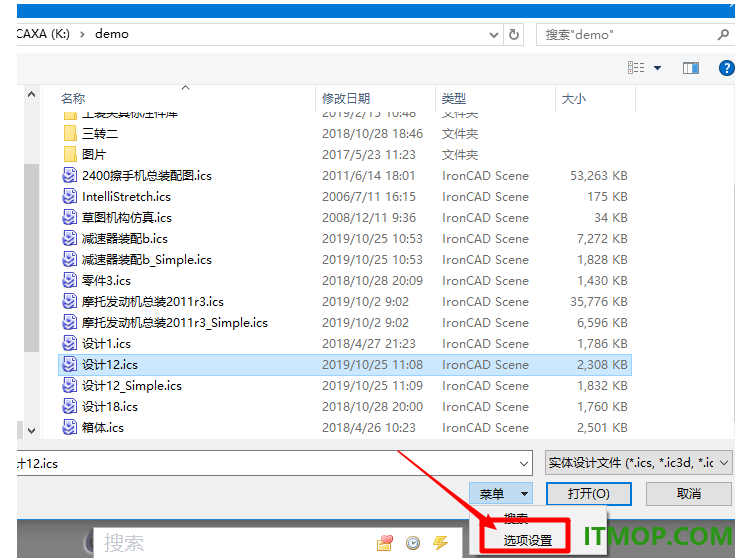
Task: Select the file name 箱体.ics
Action: [x=103, y=428]
